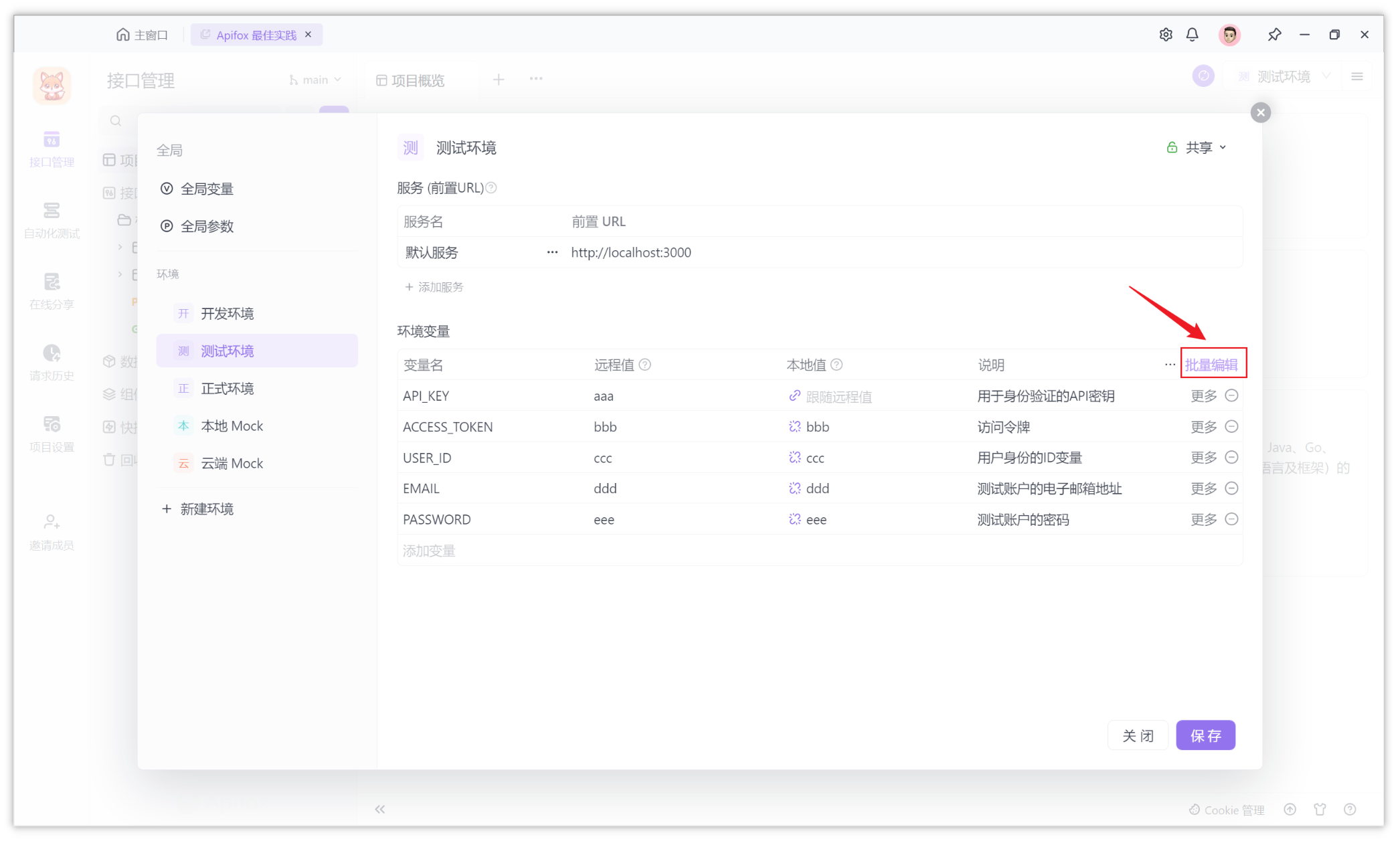
Task: Open the notifications bell
Action: (x=1193, y=35)
